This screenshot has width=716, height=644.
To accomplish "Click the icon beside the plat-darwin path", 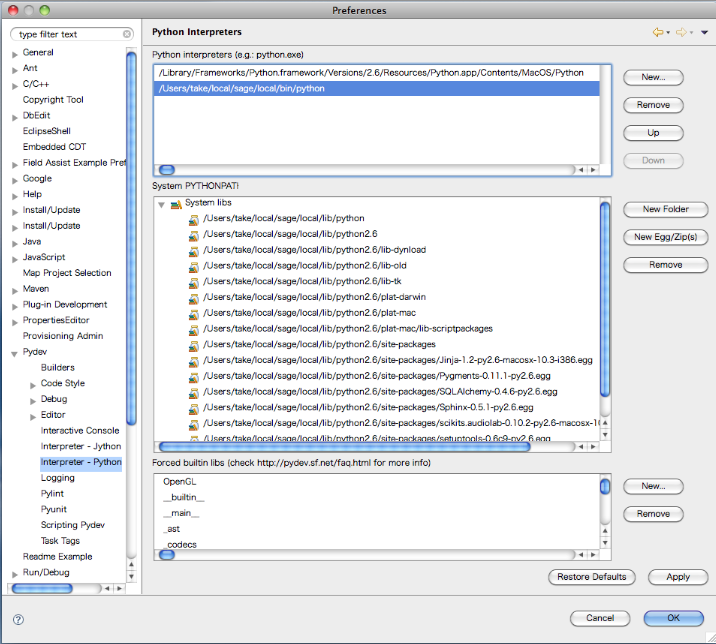I will (x=194, y=297).
